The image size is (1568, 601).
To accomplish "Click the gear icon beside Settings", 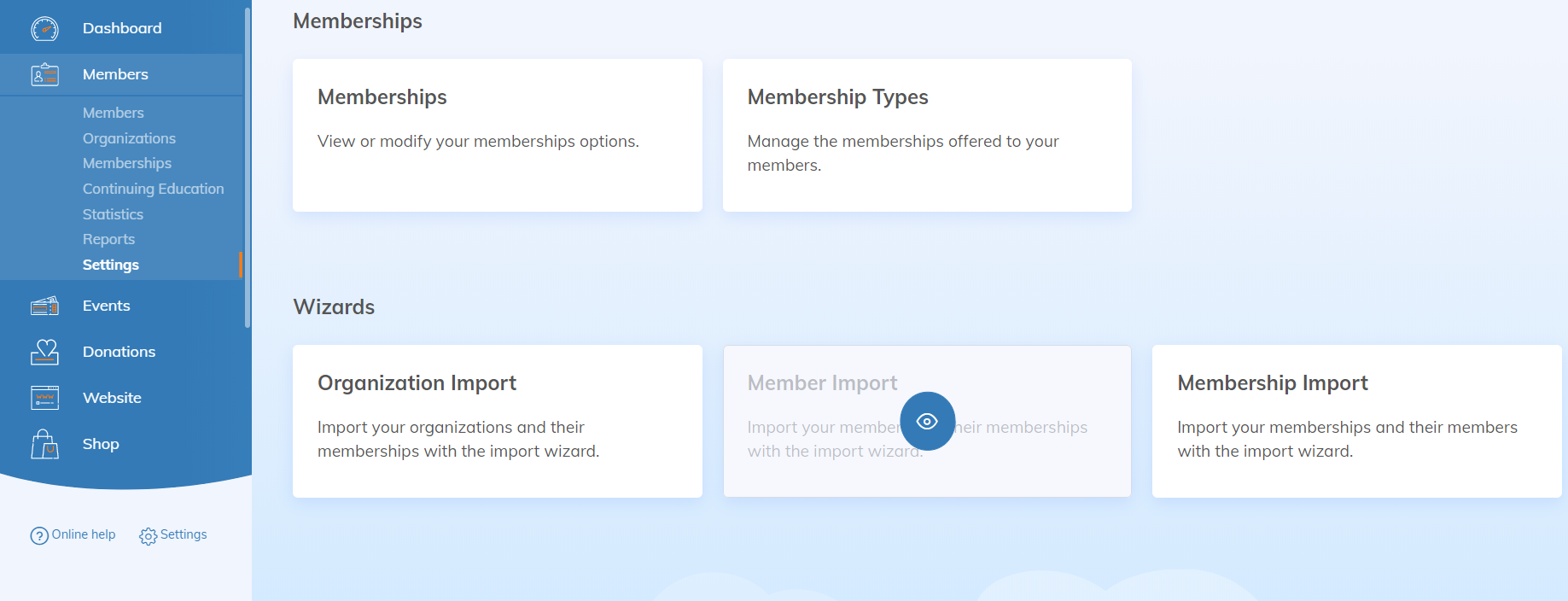I will tap(148, 536).
